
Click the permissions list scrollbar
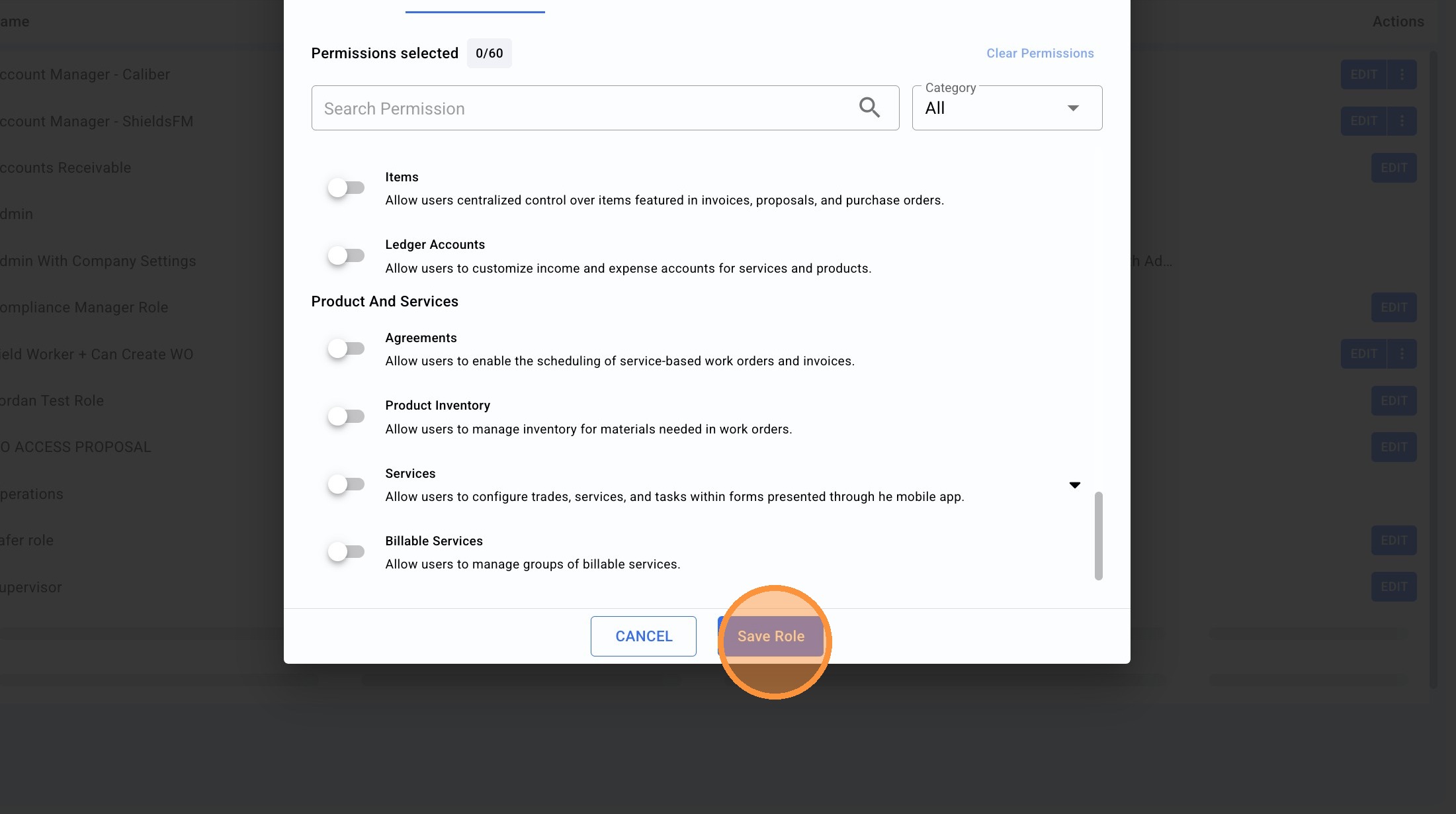pyautogui.click(x=1098, y=535)
